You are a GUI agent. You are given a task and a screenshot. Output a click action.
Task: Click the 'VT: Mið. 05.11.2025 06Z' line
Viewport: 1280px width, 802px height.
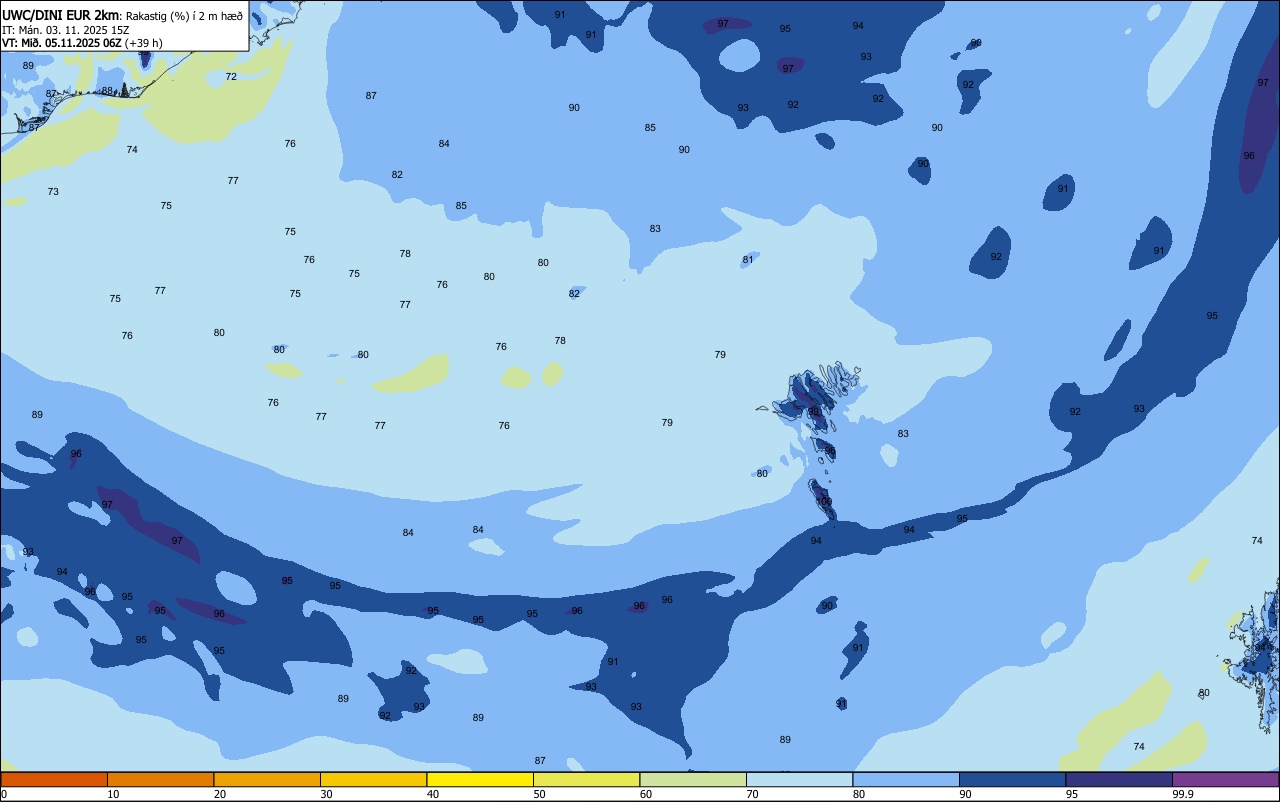point(61,43)
